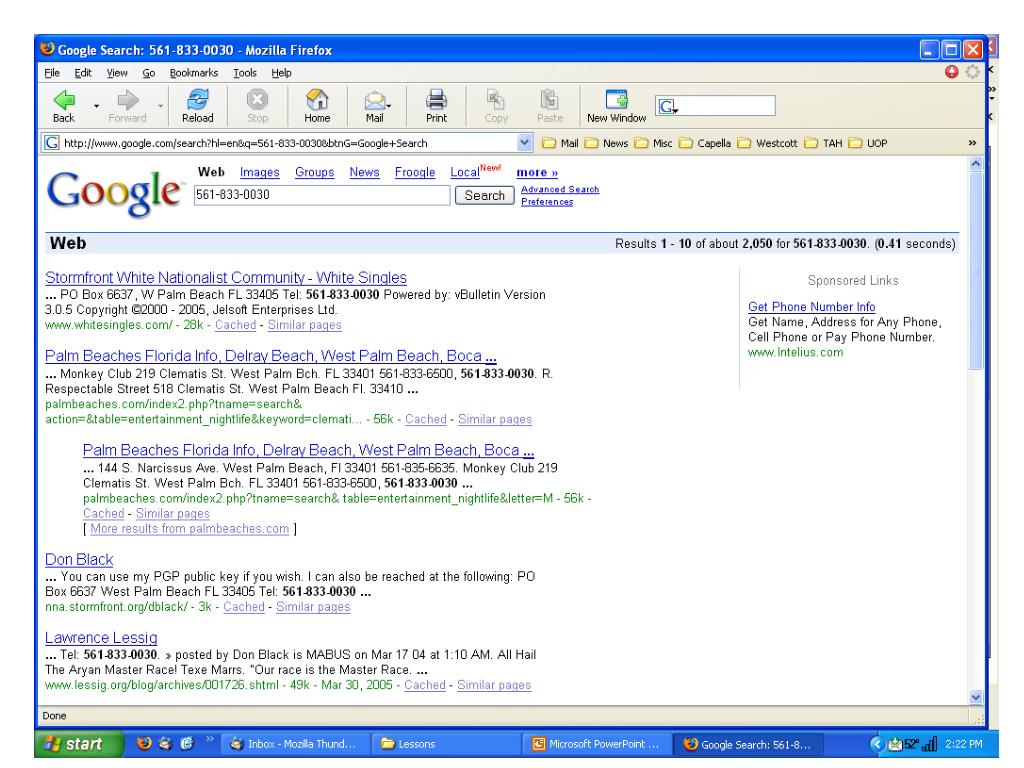Open the File menu
This screenshot has width=1024, height=768.
tap(52, 72)
